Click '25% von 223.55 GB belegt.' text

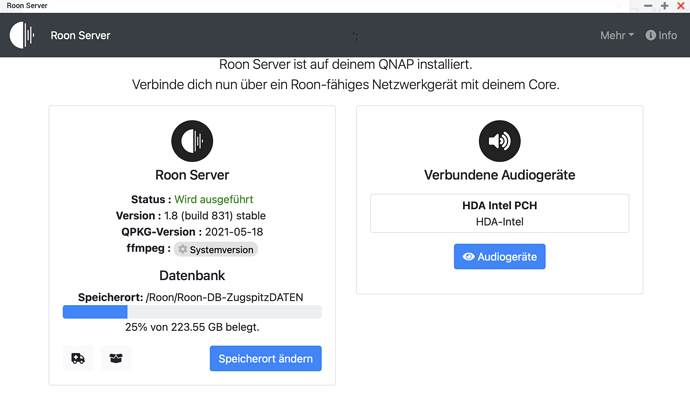click(x=192, y=327)
